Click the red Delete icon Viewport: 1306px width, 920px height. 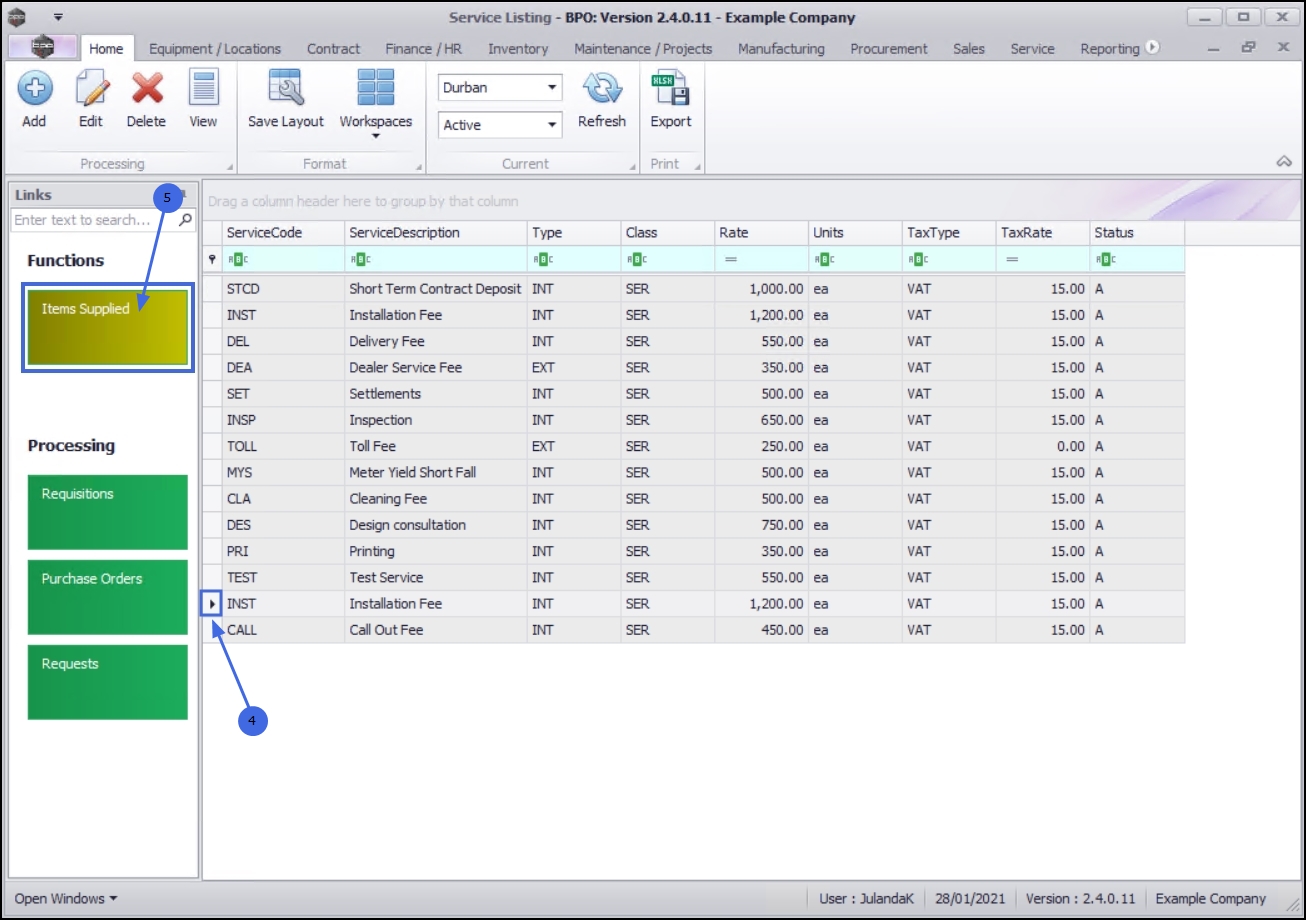[146, 90]
